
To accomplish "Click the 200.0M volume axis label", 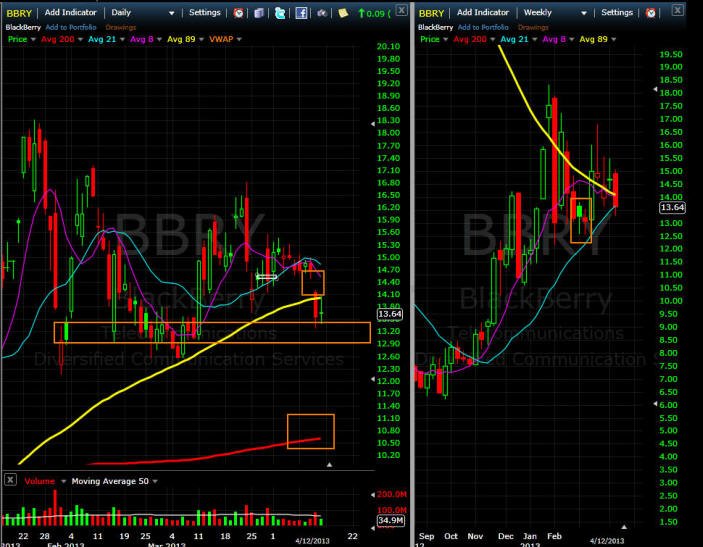I will point(391,494).
